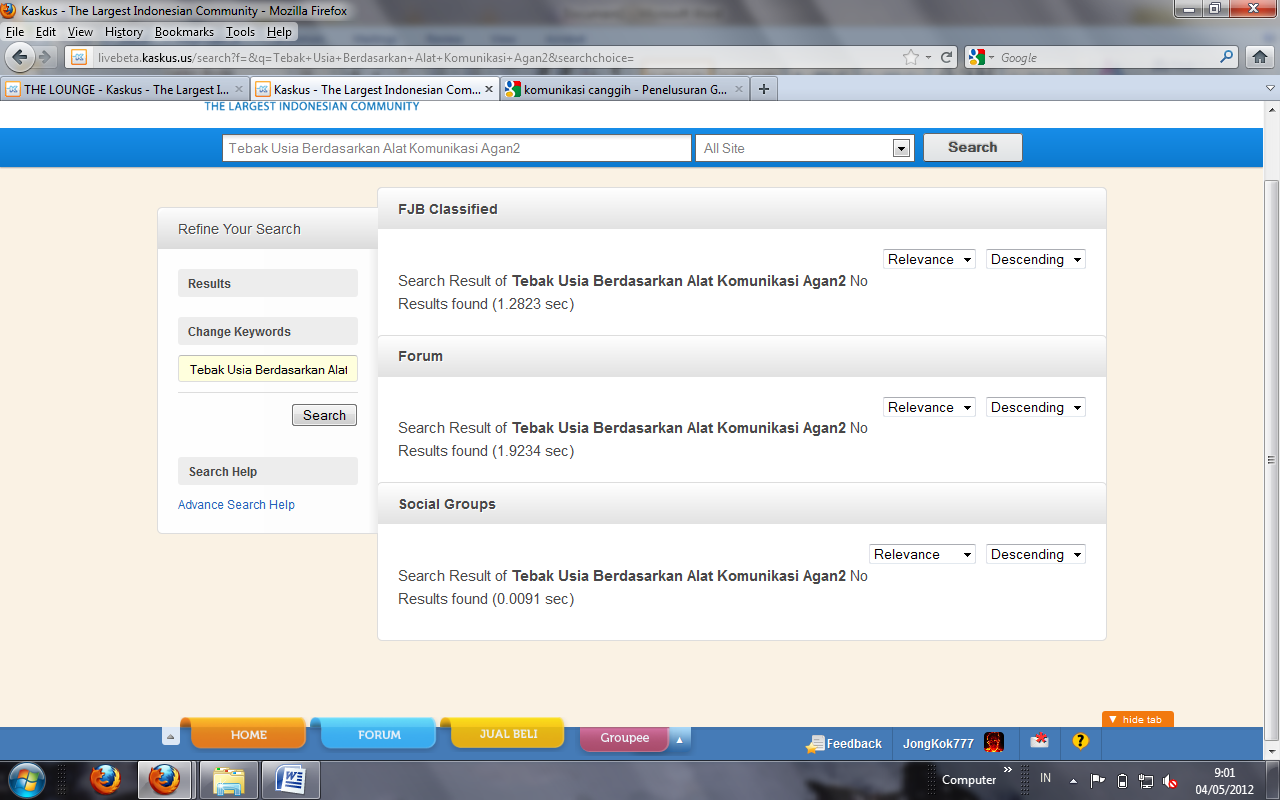Open the History menu
This screenshot has height=800, width=1280.
124,32
